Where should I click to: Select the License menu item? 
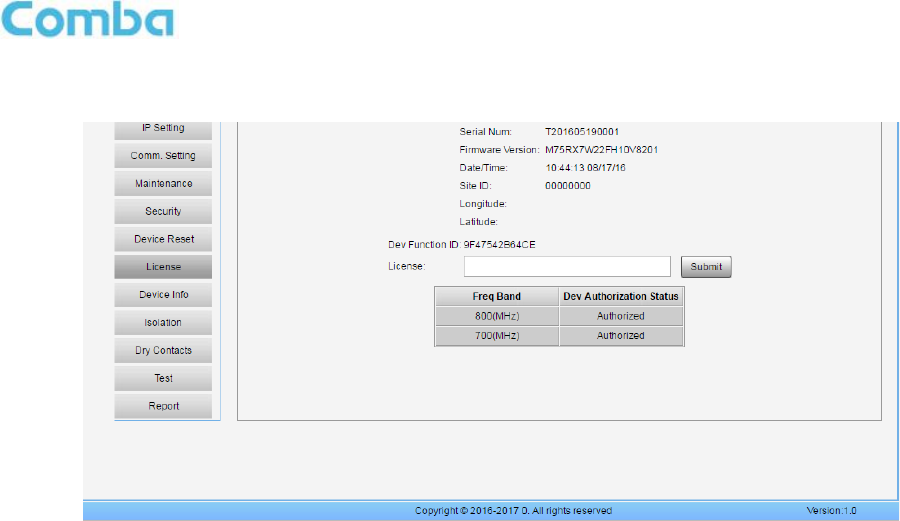coord(163,267)
